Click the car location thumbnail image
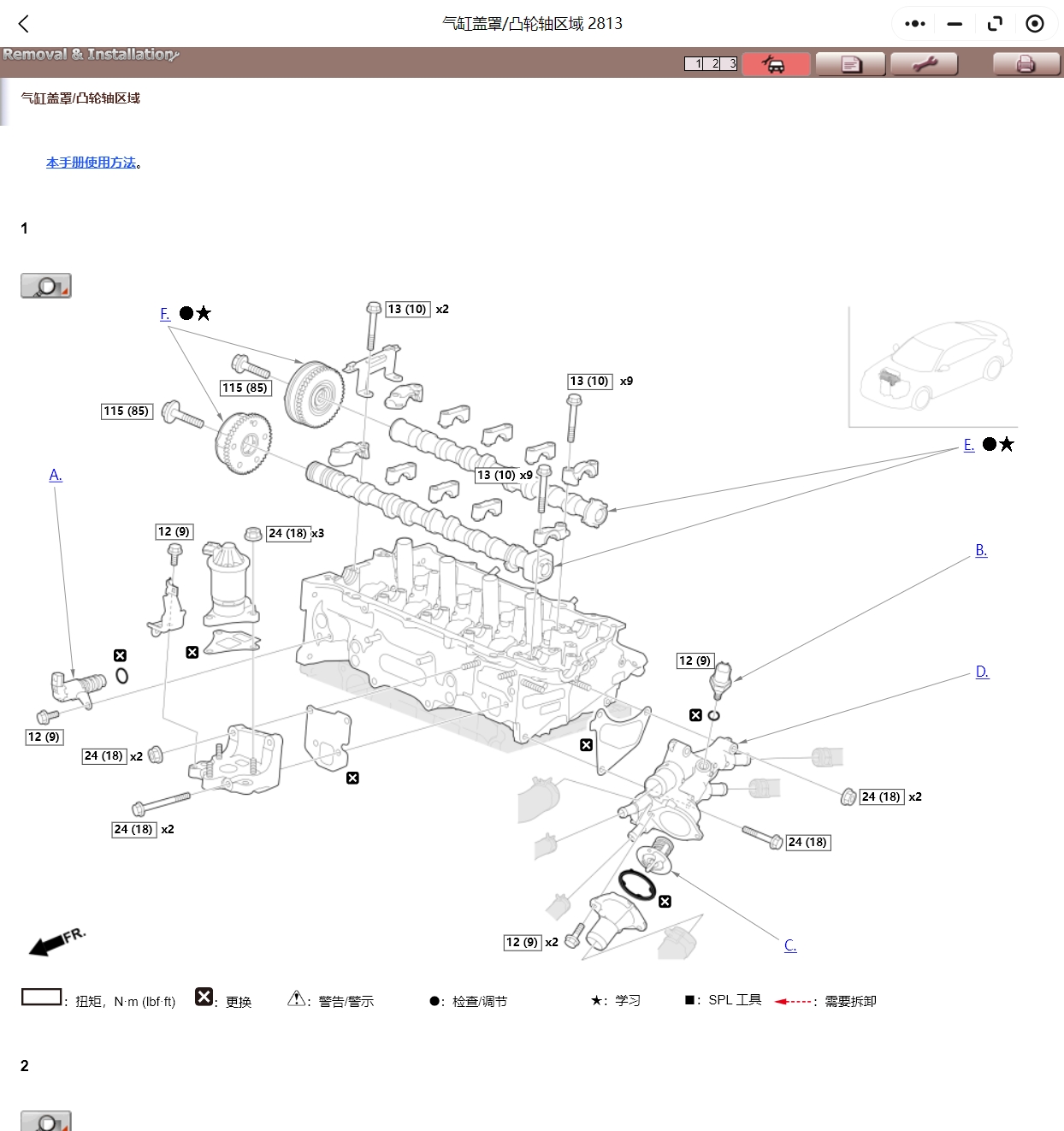The height and width of the screenshot is (1131, 1064). 933,366
